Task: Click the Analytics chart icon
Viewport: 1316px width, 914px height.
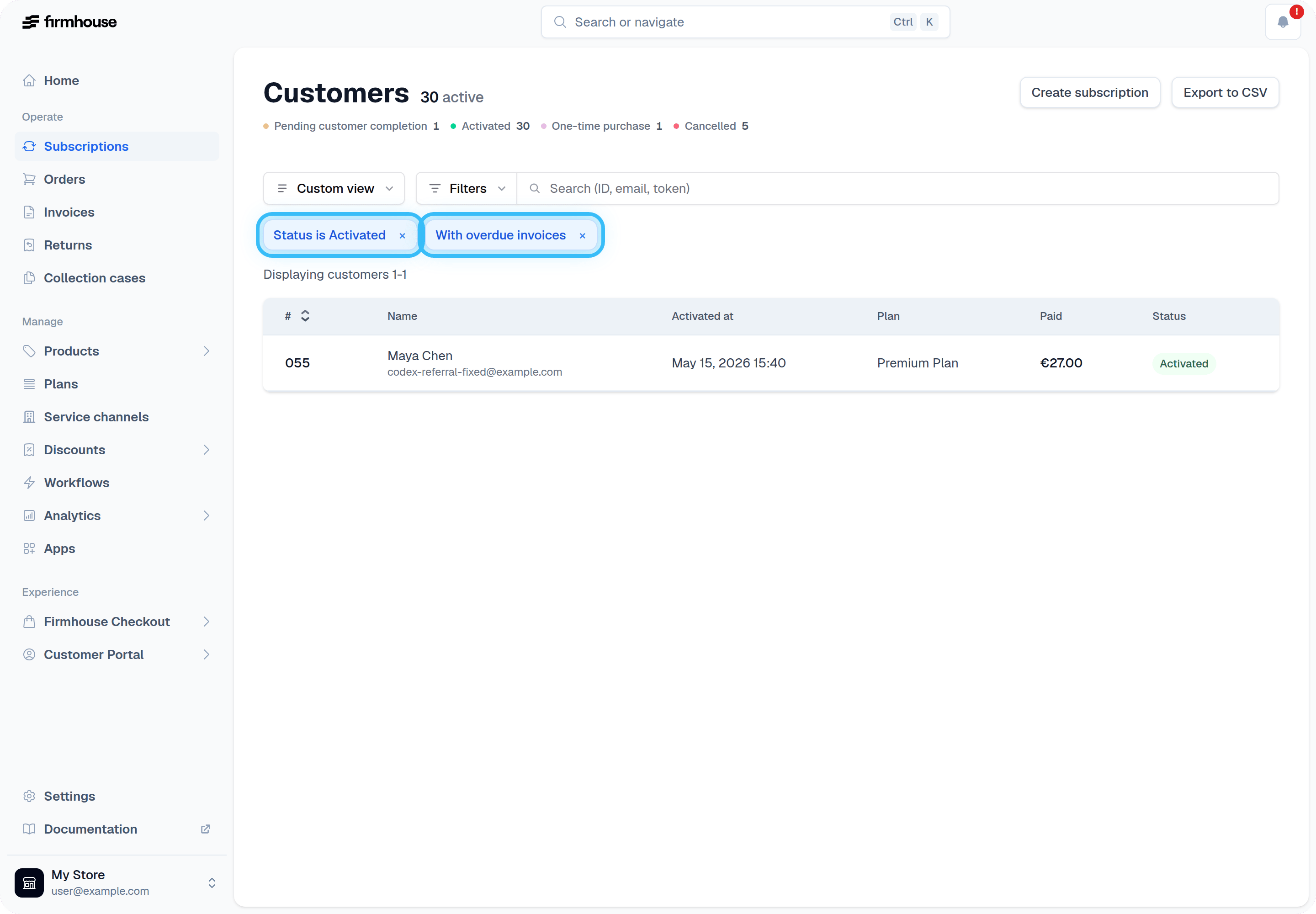Action: click(x=29, y=516)
